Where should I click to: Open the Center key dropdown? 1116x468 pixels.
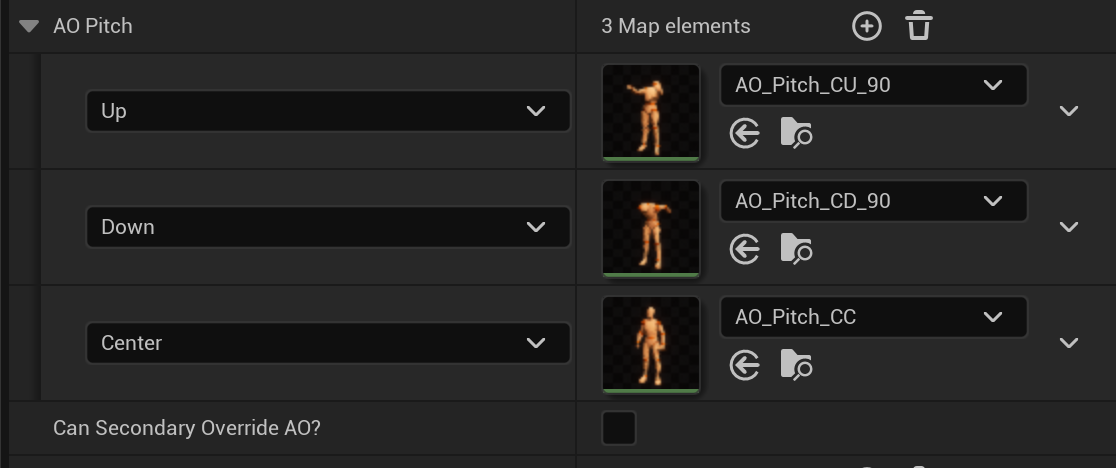(x=328, y=343)
